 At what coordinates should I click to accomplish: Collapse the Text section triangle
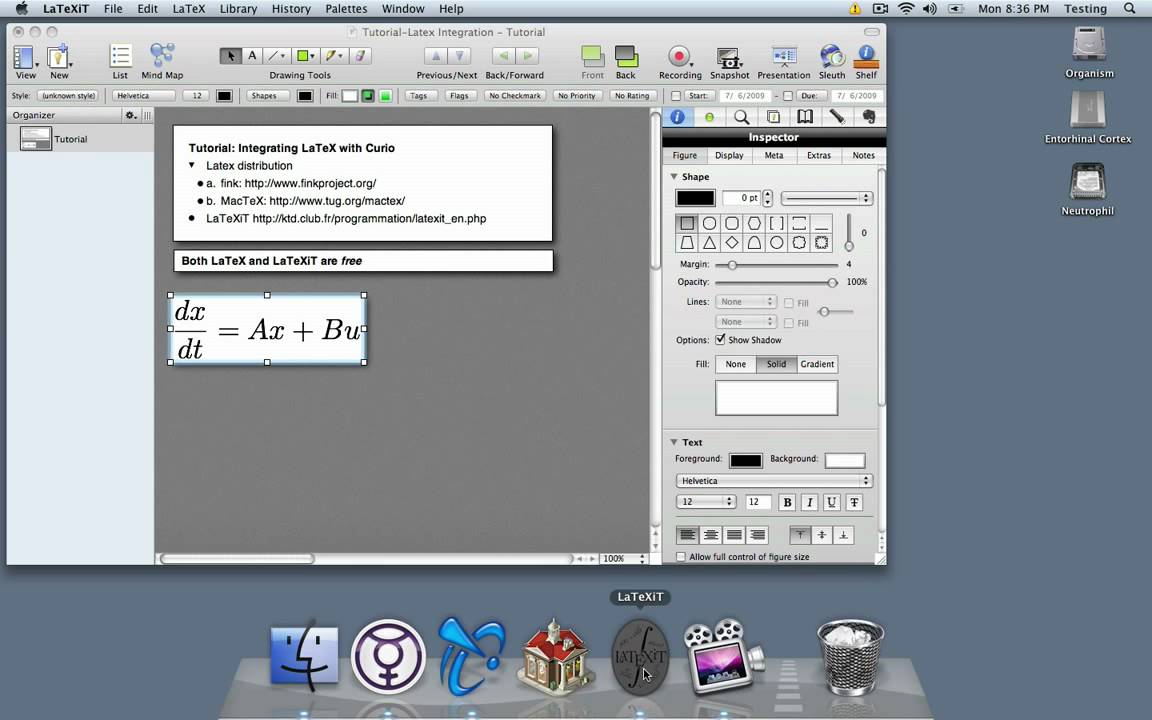point(674,442)
